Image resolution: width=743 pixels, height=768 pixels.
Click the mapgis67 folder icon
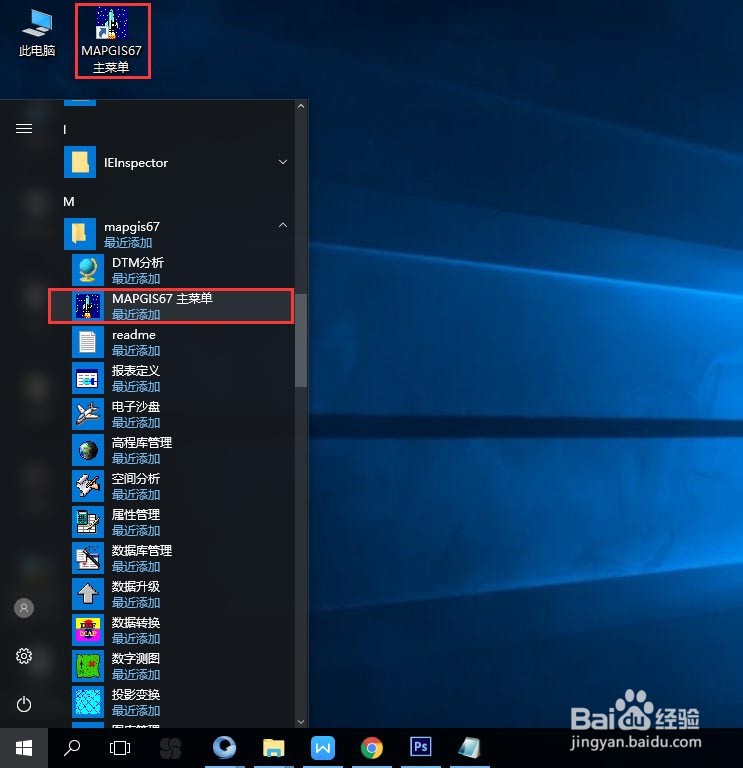coord(80,234)
